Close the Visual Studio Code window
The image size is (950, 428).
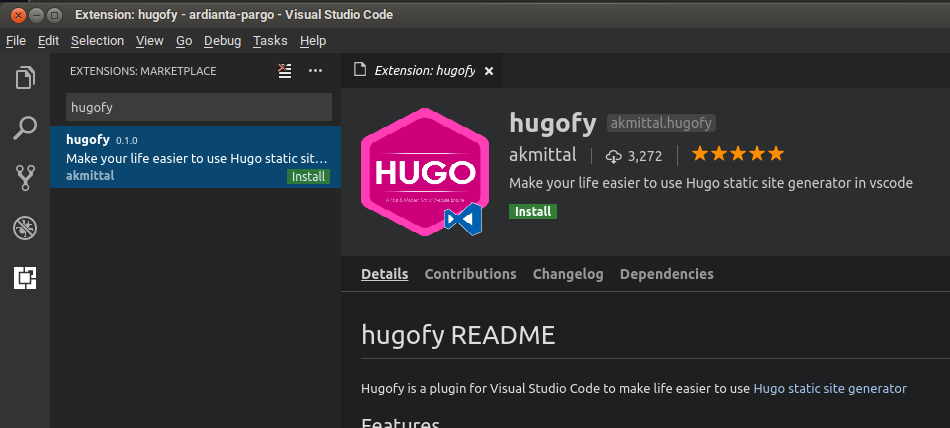[18, 15]
